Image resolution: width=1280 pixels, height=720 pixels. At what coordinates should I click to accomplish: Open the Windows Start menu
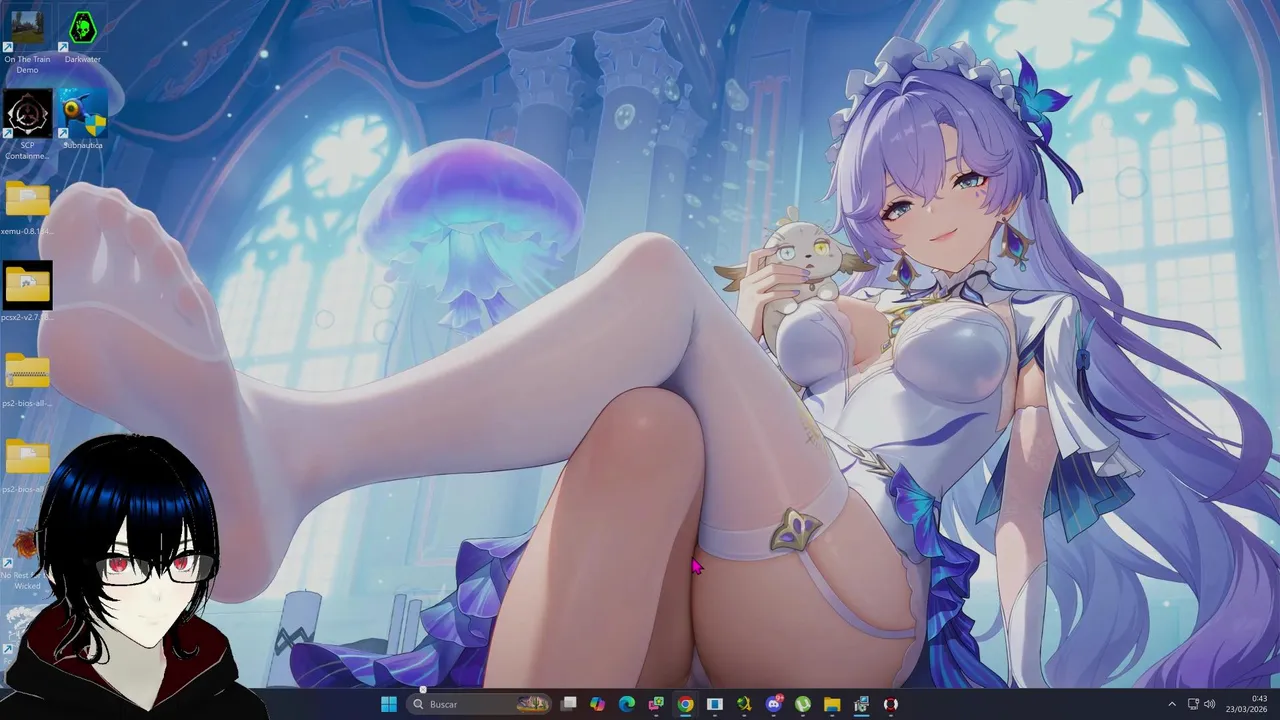coord(389,704)
